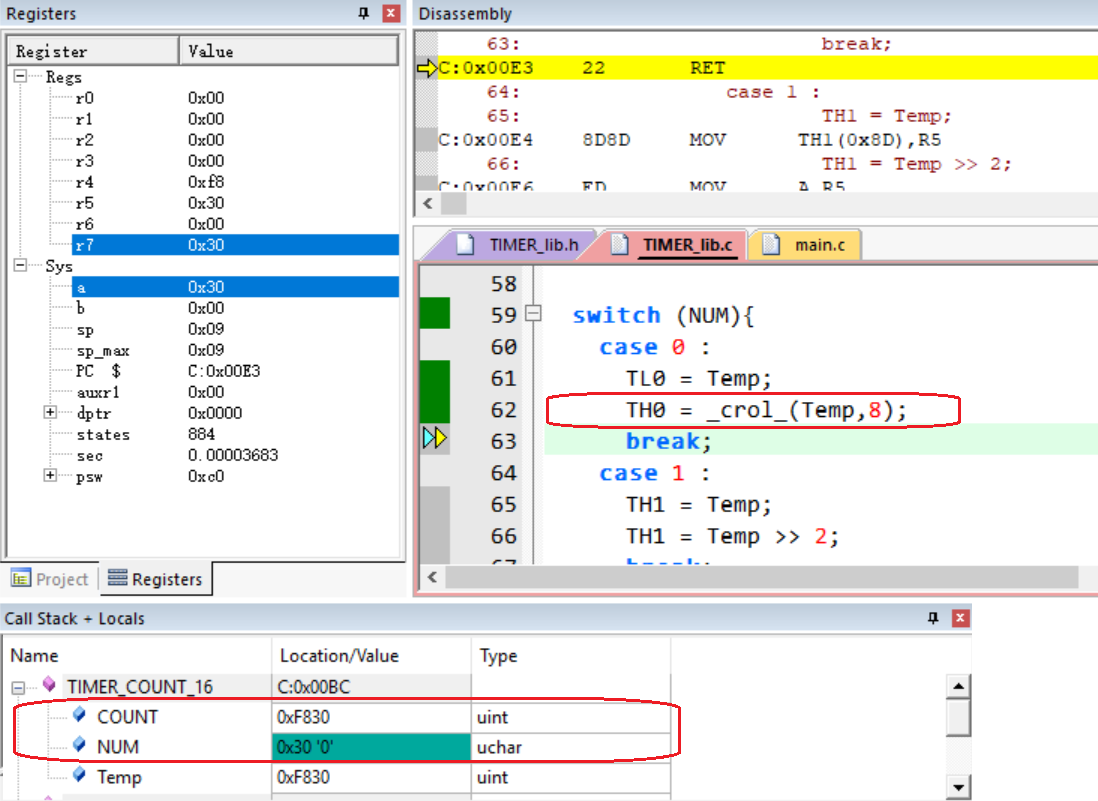Click the NUM variable icon
Viewport: 1098px width, 801px height.
(79, 744)
